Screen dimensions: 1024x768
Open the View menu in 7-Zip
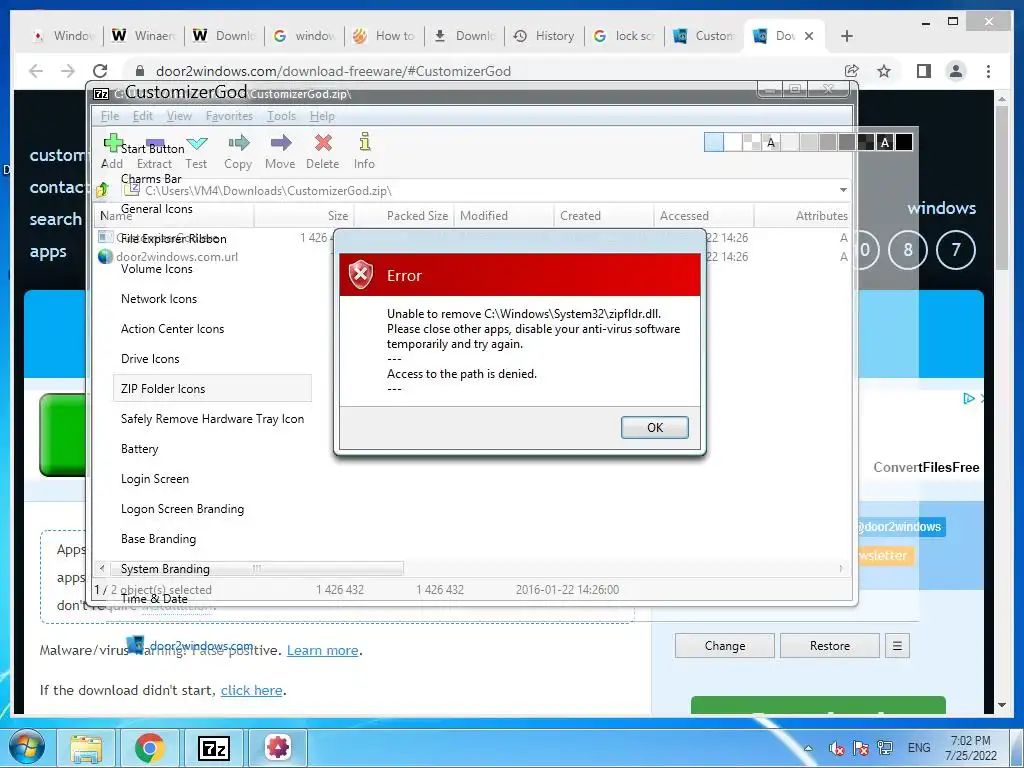click(179, 116)
